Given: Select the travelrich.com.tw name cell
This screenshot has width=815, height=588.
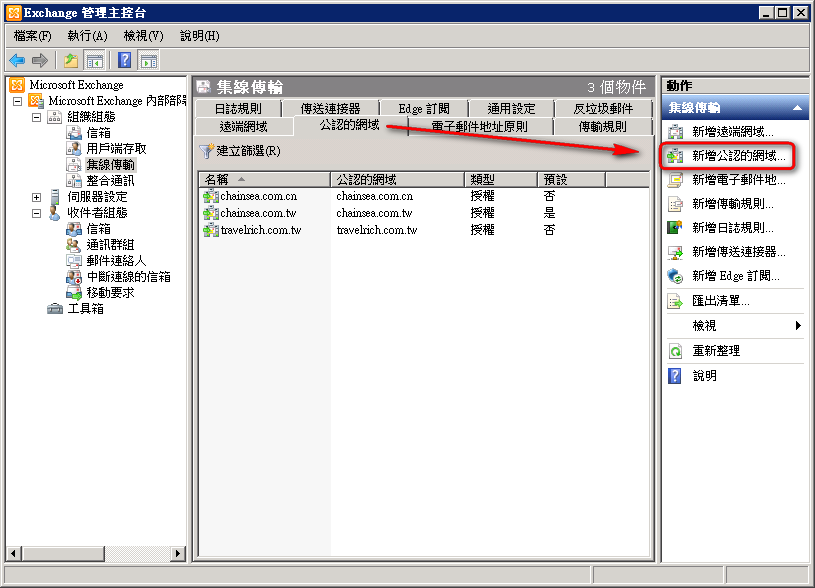Looking at the screenshot, I should point(261,230).
